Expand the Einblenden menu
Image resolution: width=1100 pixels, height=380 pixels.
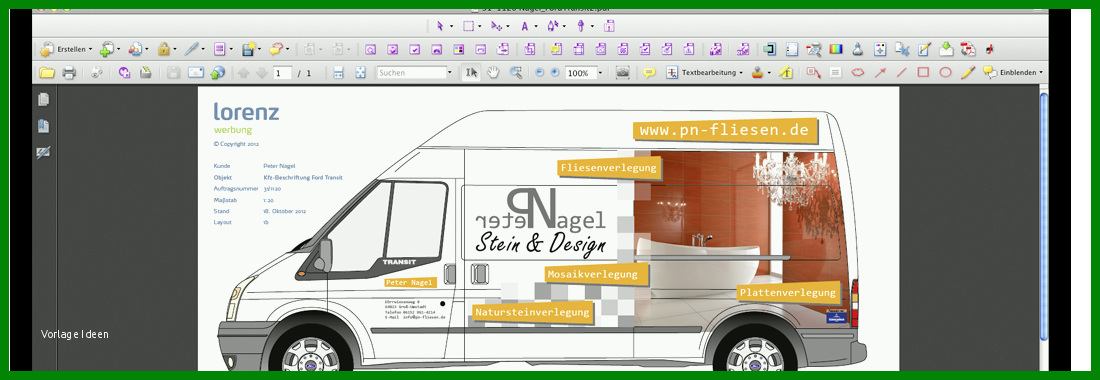[x=1012, y=72]
